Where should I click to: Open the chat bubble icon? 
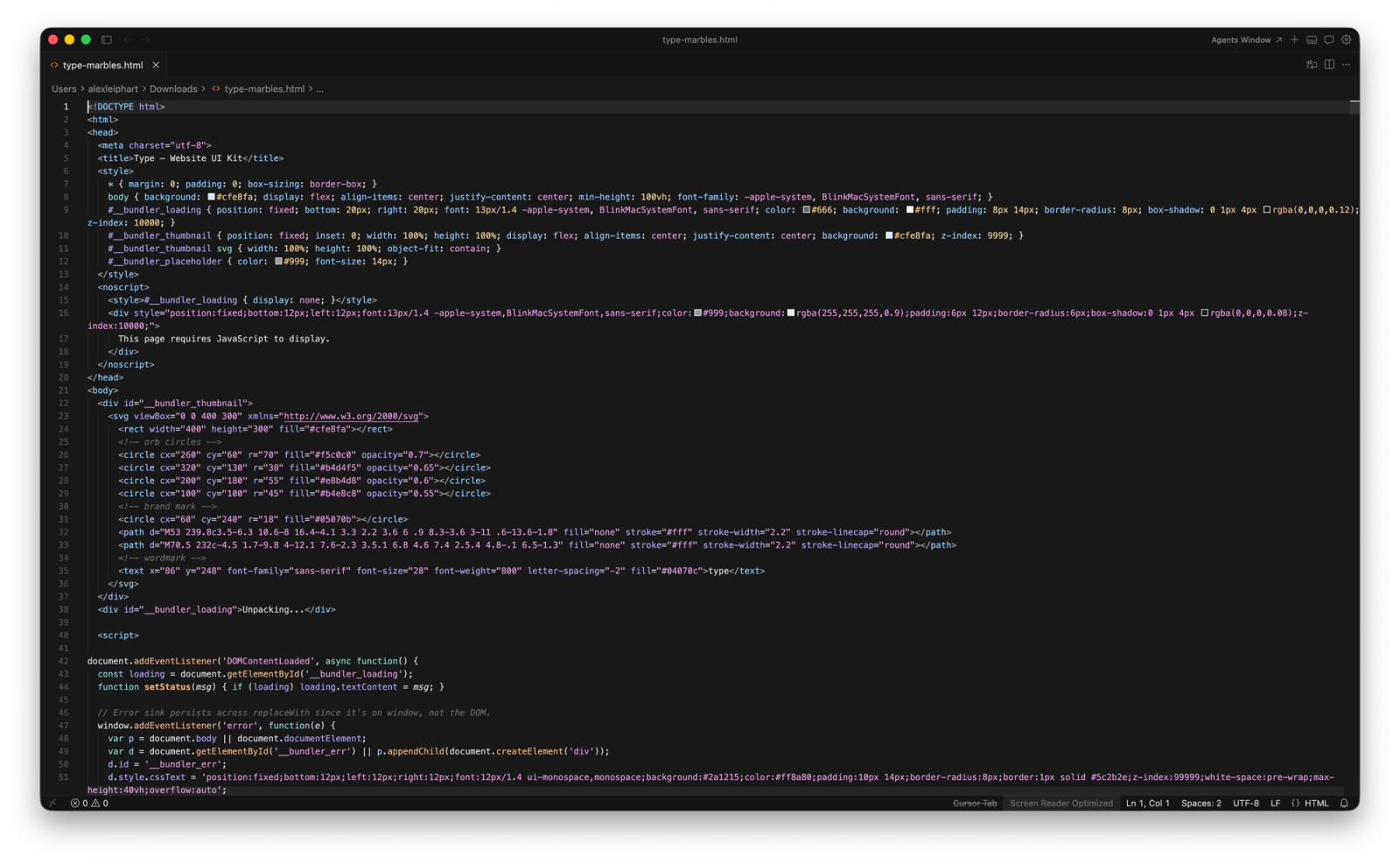(x=1329, y=39)
